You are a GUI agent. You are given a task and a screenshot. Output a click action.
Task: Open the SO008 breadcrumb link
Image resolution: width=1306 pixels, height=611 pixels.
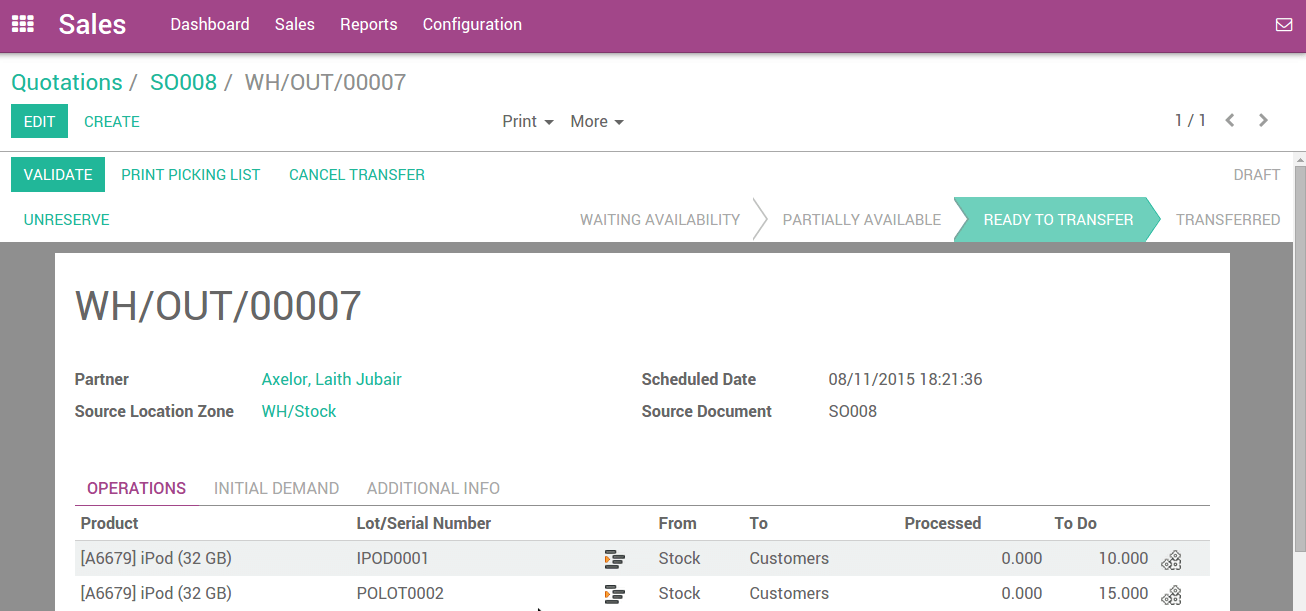click(183, 82)
